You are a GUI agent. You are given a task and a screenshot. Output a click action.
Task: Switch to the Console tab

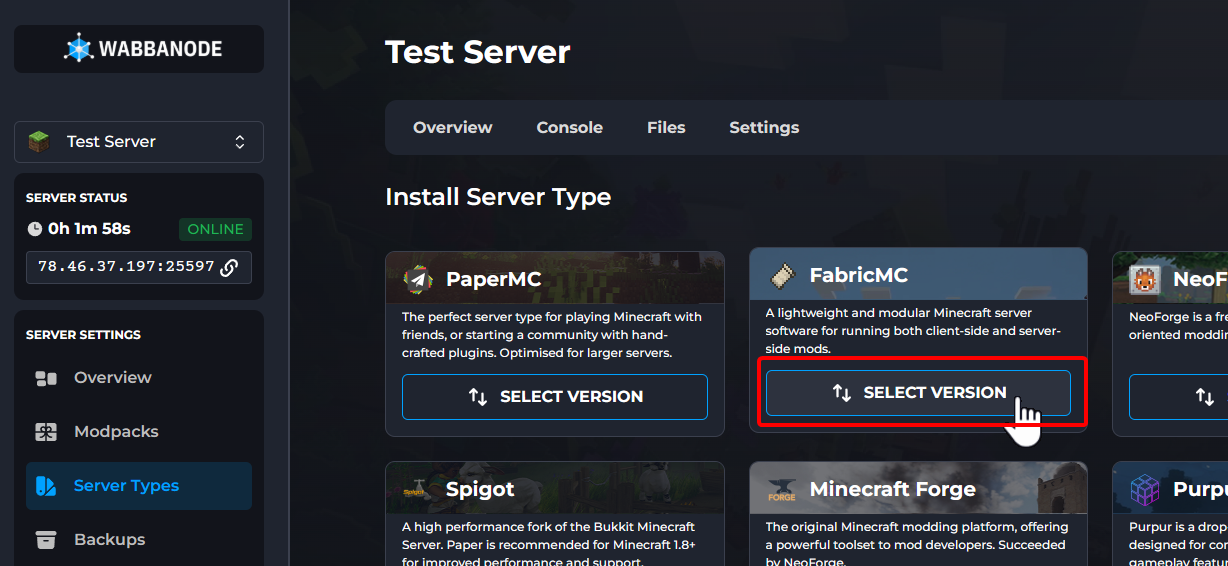tap(570, 128)
